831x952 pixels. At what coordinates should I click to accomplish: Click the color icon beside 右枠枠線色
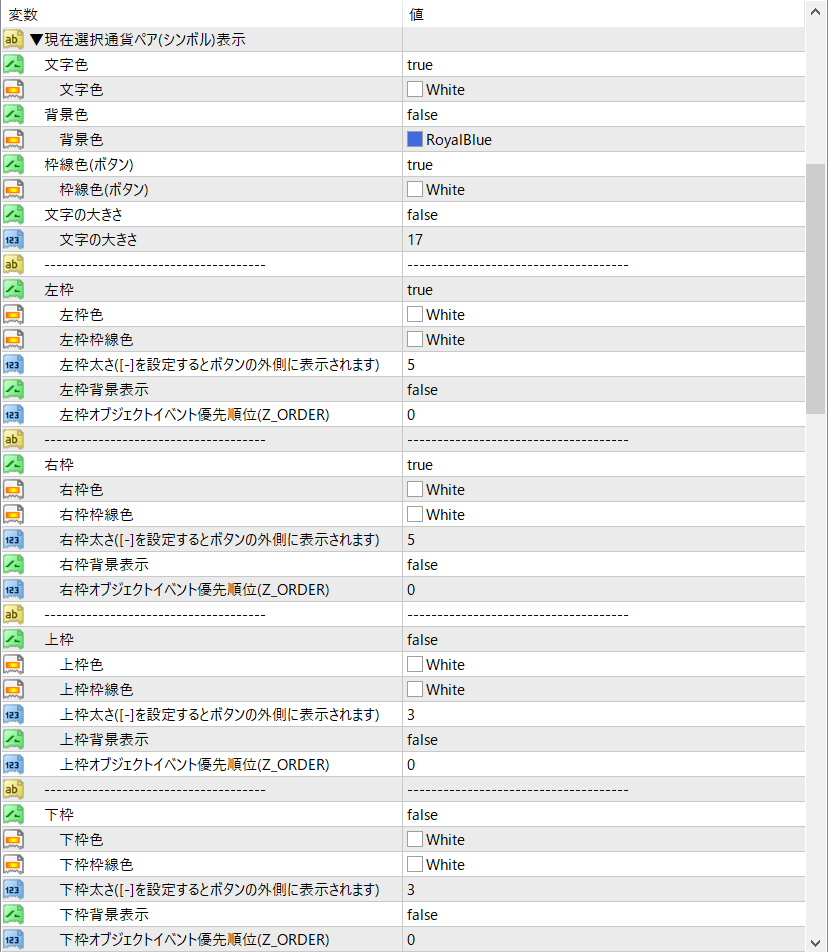click(x=13, y=514)
